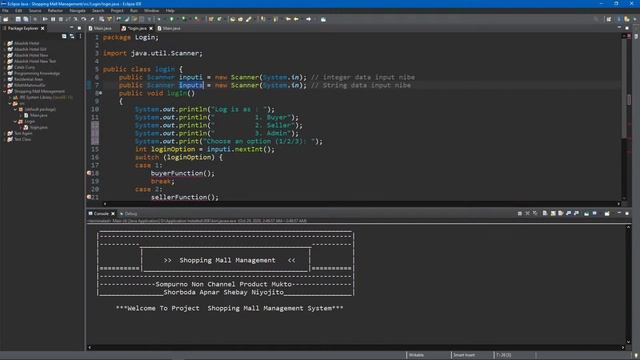Expand the Abashik Hotel project
Viewport: 640px width, 360px height.
(4, 43)
